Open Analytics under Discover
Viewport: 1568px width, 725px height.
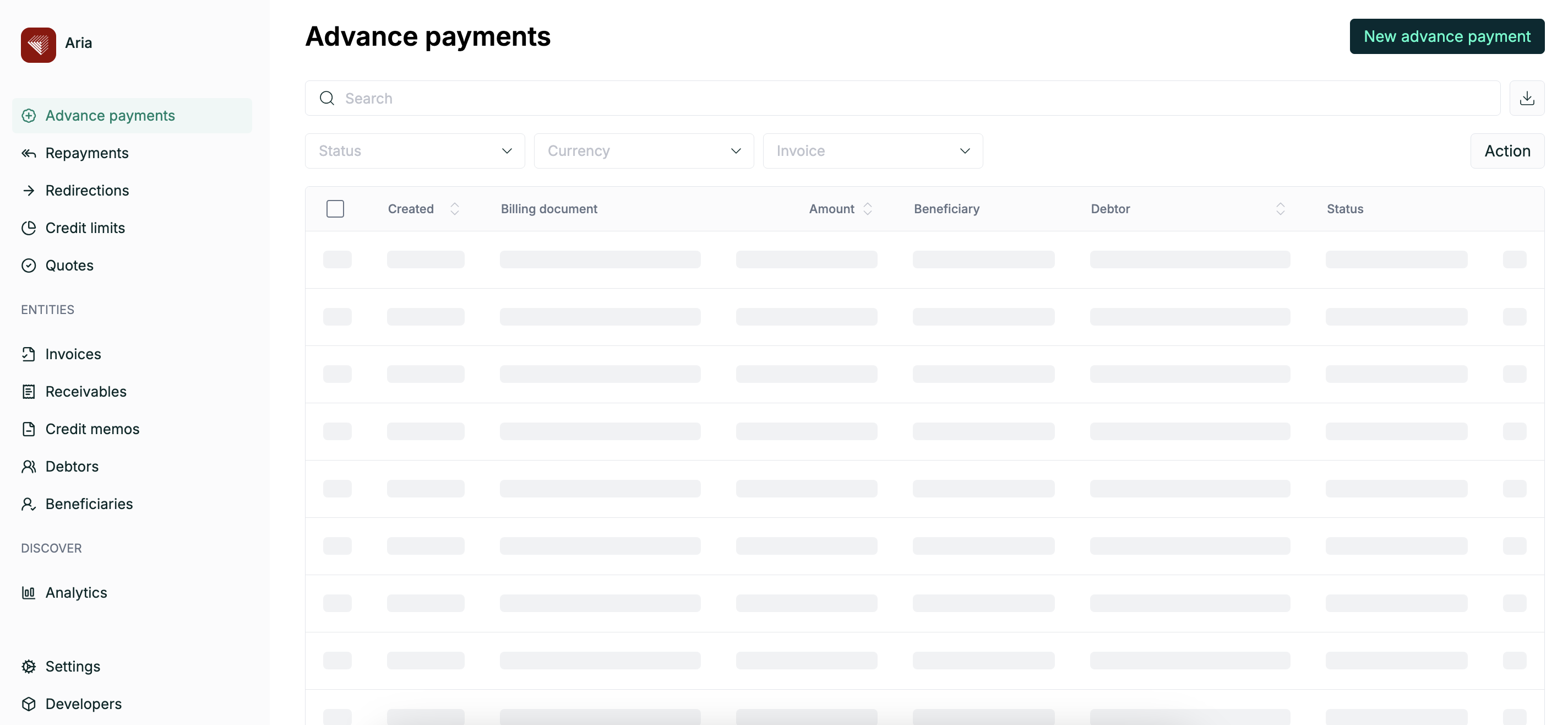coord(132,593)
